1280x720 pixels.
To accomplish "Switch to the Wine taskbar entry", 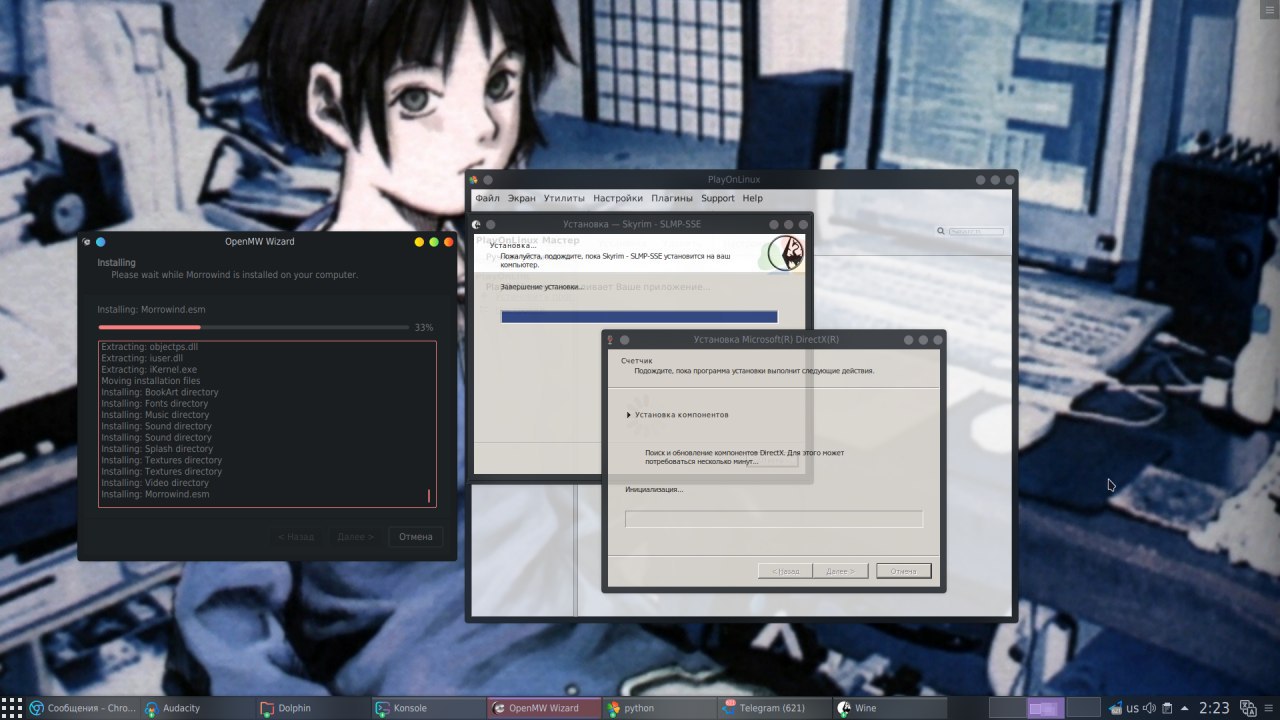I will (889, 708).
